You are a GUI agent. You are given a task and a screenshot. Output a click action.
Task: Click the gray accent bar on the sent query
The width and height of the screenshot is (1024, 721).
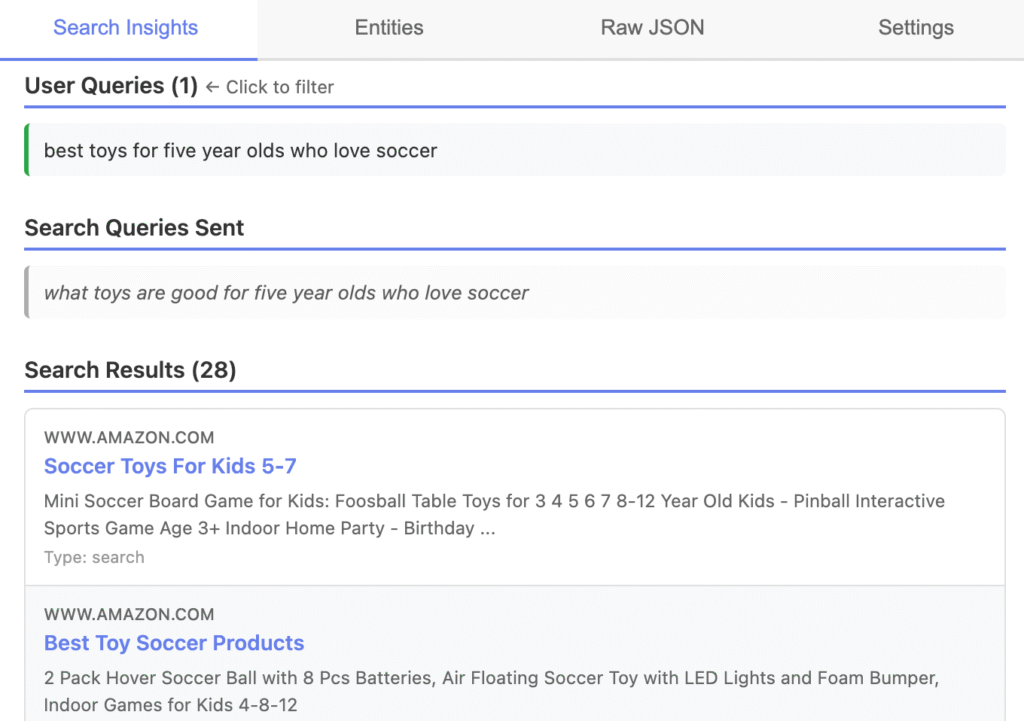(27, 292)
